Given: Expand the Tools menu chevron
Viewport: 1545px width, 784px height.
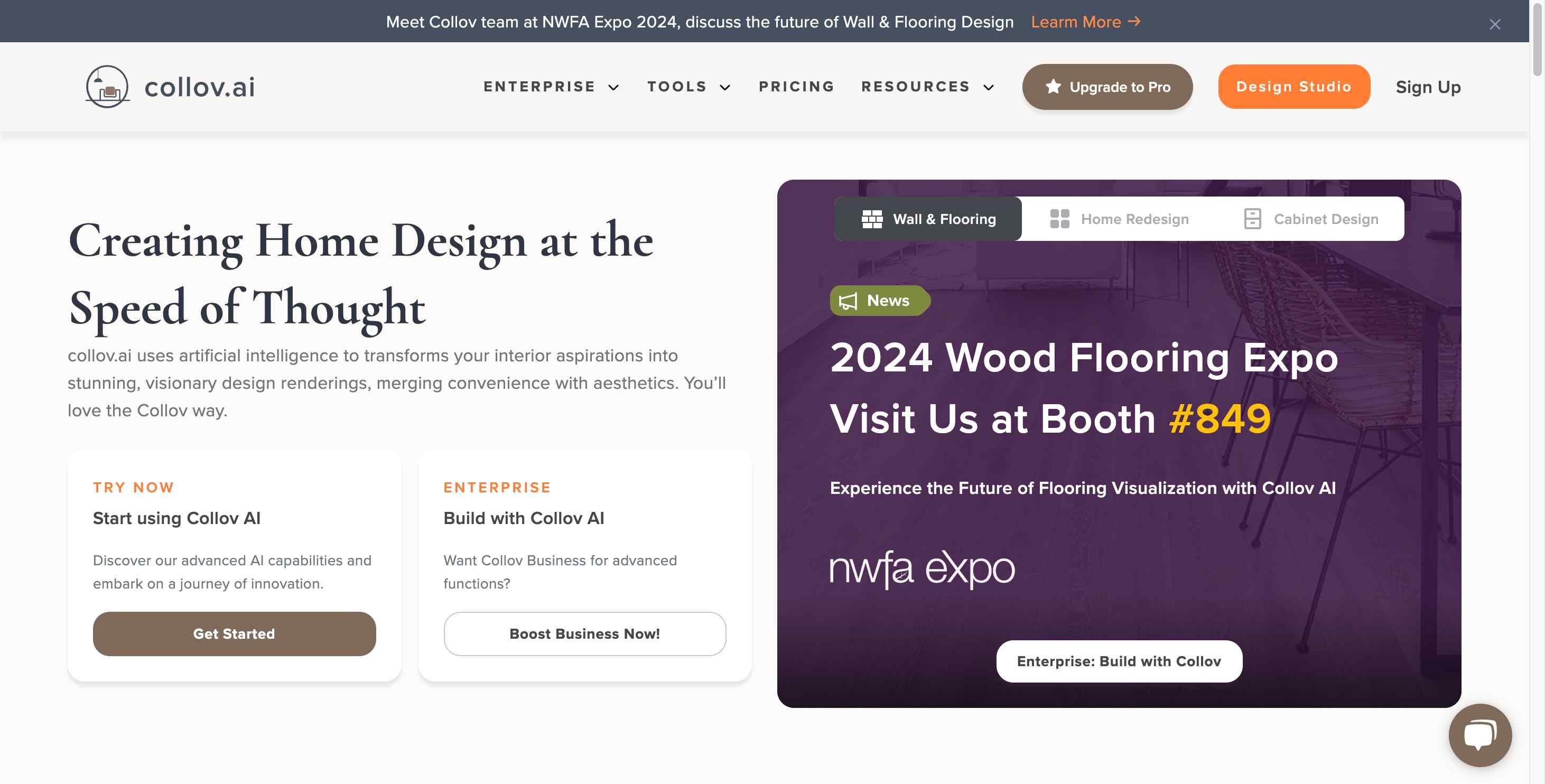Looking at the screenshot, I should tap(725, 88).
